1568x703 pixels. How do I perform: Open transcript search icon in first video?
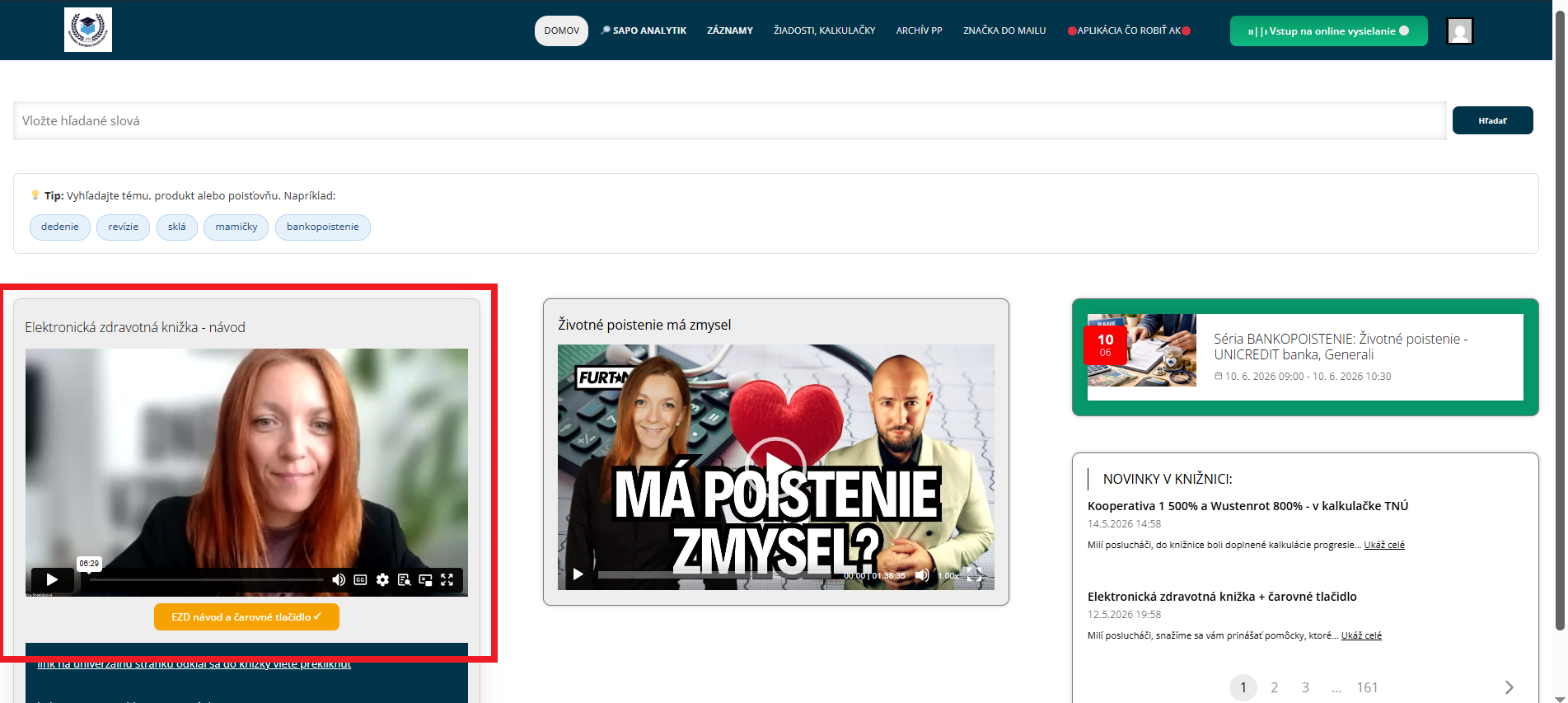(404, 579)
